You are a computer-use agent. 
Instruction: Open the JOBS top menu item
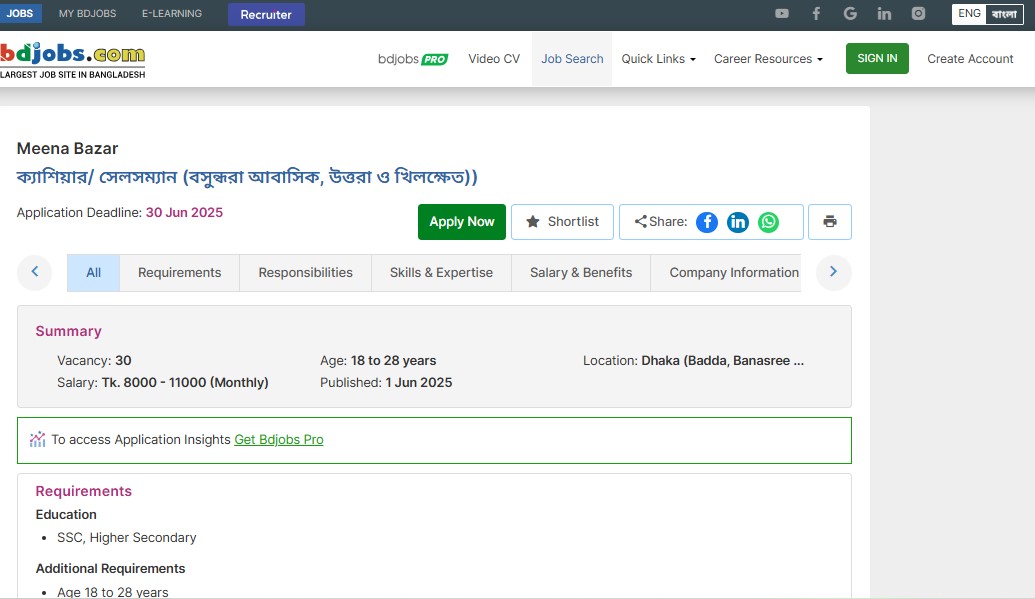(x=20, y=13)
